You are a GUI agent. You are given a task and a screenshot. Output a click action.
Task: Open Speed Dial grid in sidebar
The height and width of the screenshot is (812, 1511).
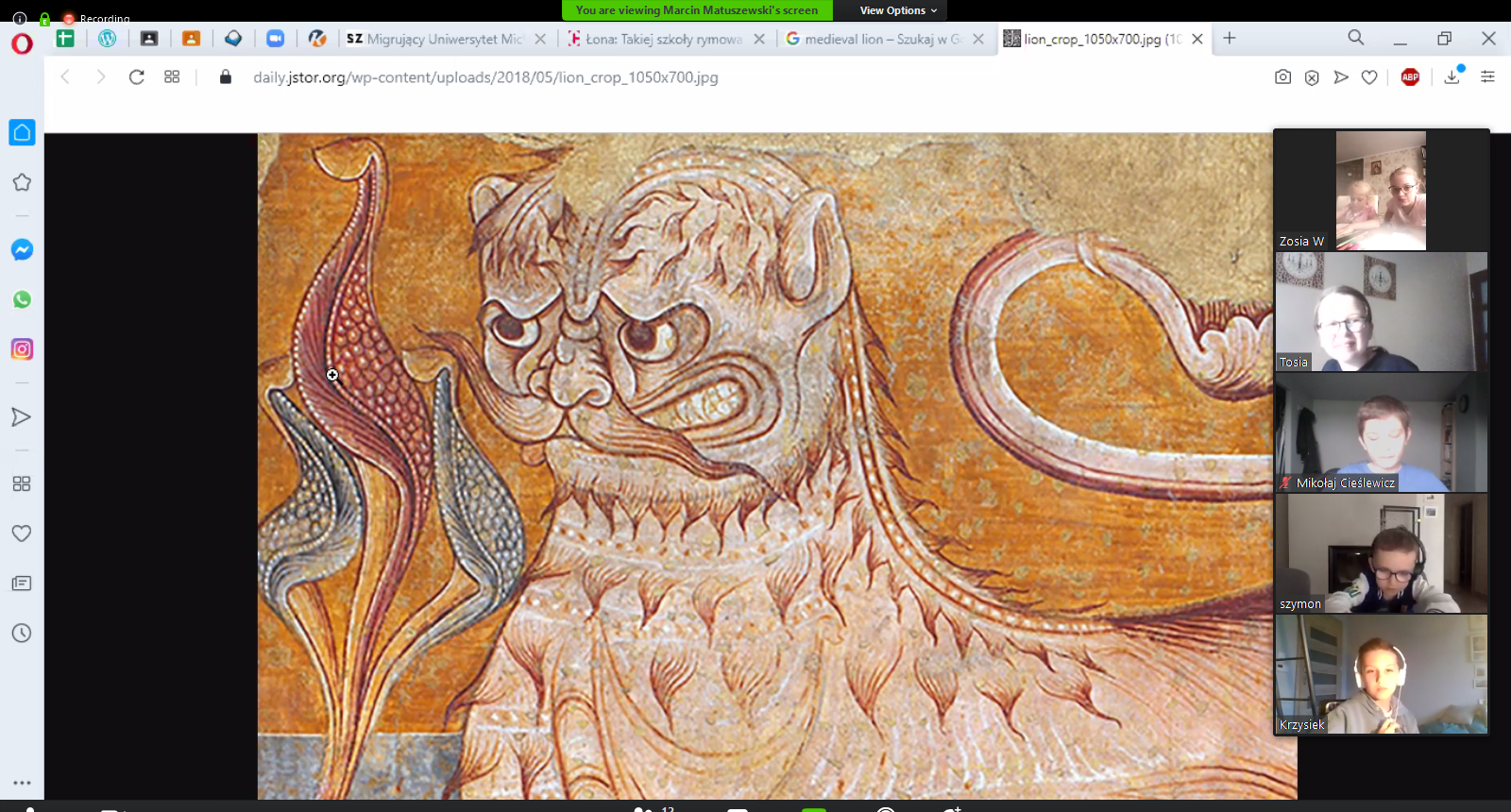click(x=22, y=483)
